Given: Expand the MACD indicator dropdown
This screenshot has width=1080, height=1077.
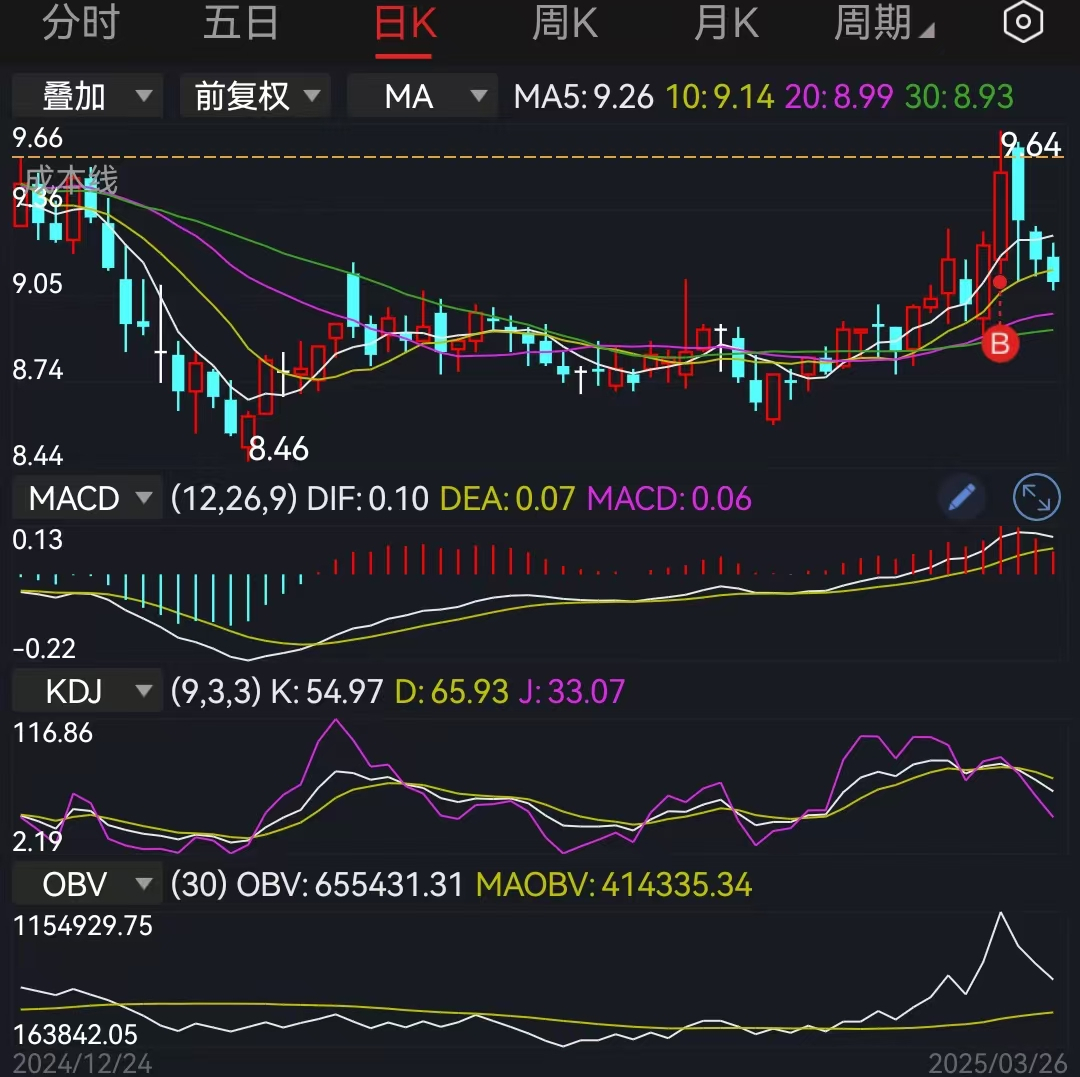Looking at the screenshot, I should [x=143, y=497].
